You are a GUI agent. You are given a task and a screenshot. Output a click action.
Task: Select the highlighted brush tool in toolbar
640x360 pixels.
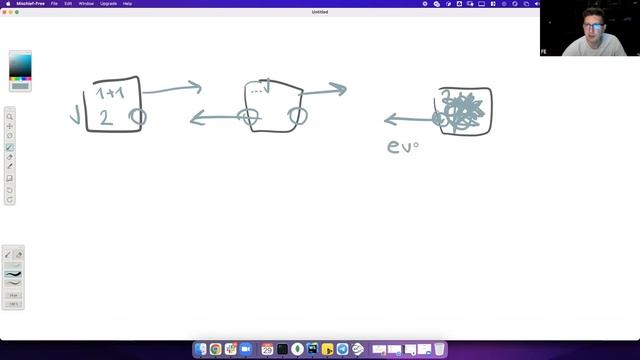coord(10,147)
